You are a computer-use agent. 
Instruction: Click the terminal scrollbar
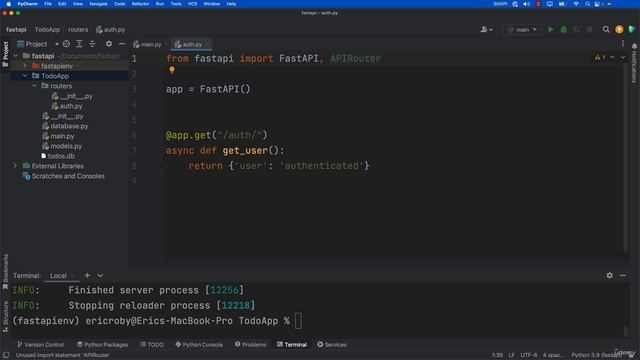[625, 330]
